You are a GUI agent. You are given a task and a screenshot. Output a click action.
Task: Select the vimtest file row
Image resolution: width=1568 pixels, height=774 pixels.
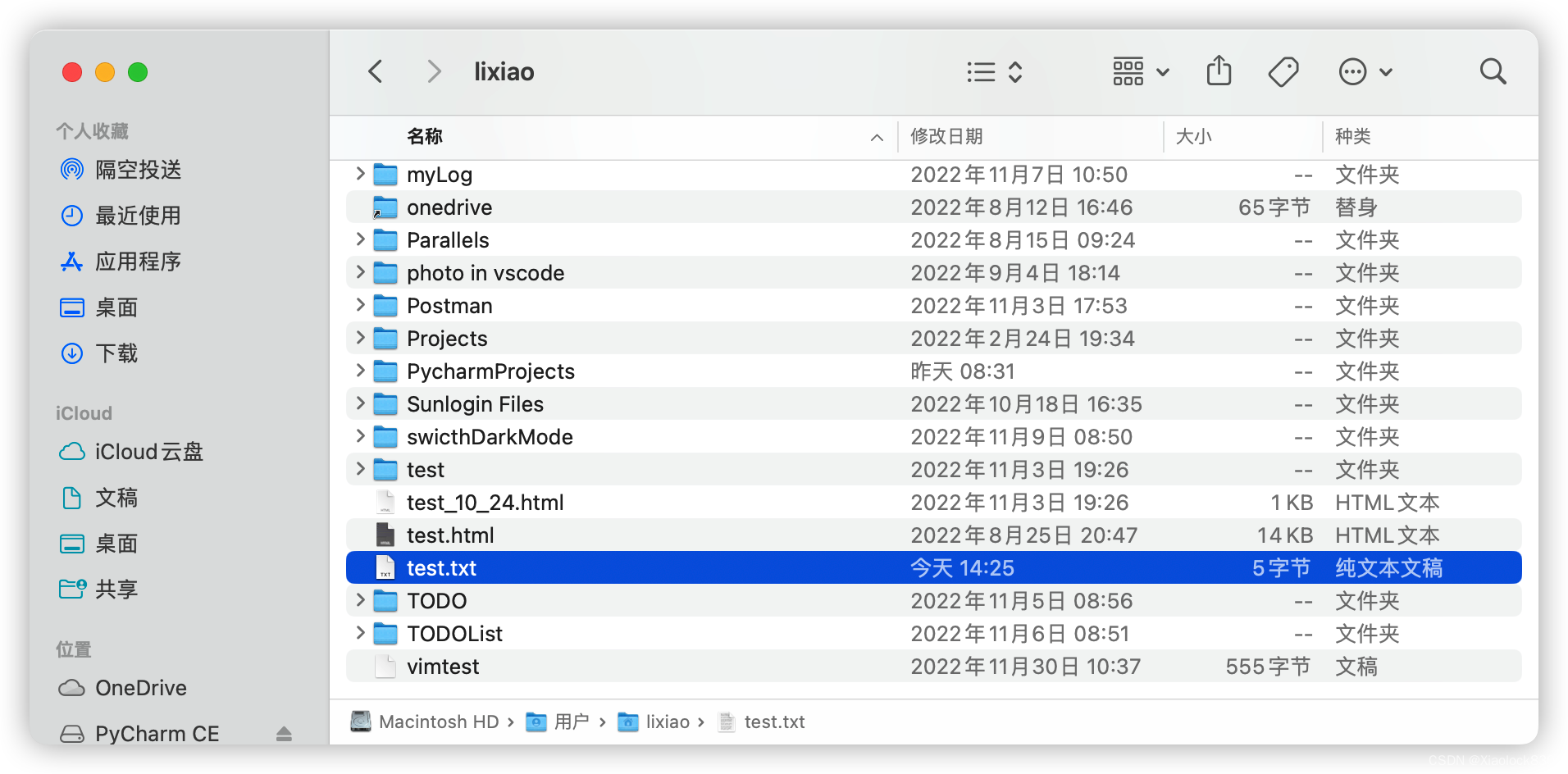[x=933, y=666]
